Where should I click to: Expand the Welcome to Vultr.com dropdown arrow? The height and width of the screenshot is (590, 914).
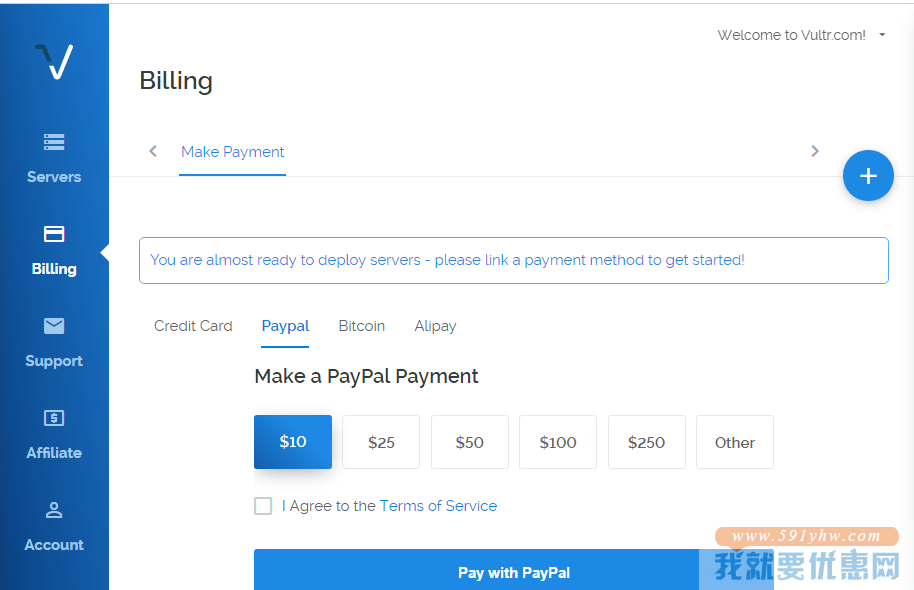[883, 35]
